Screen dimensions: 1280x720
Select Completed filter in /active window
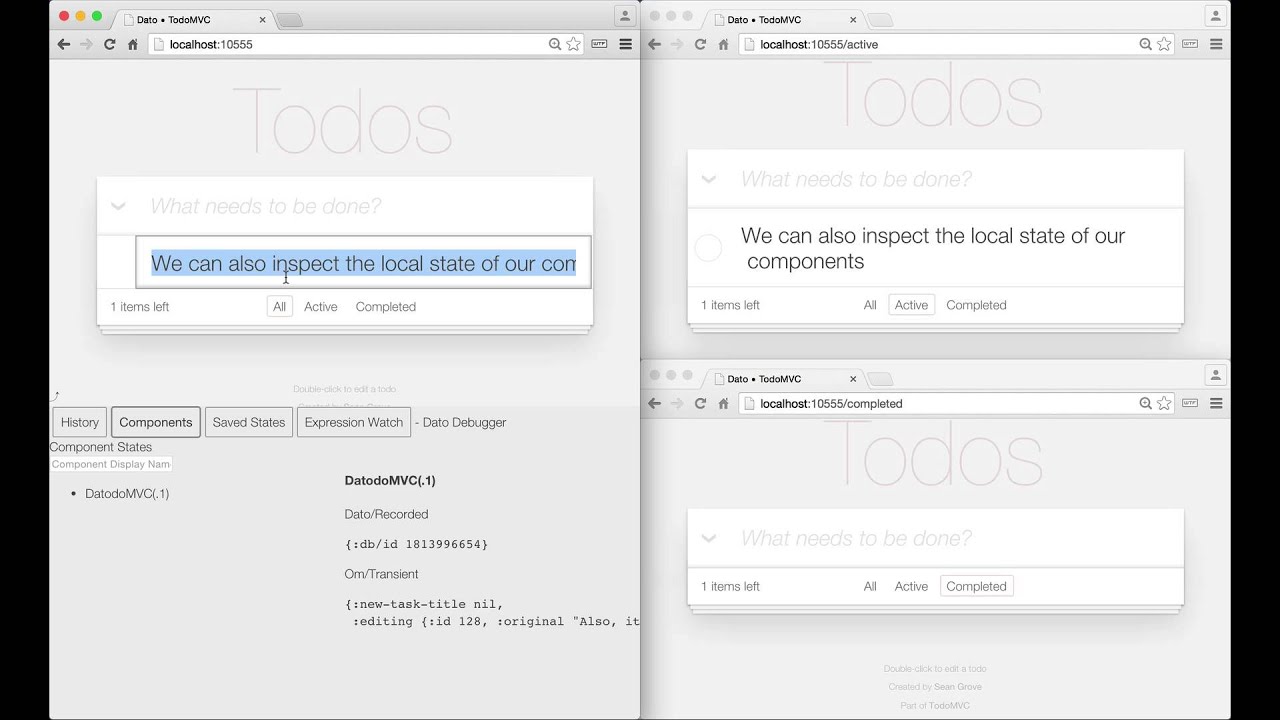[977, 305]
